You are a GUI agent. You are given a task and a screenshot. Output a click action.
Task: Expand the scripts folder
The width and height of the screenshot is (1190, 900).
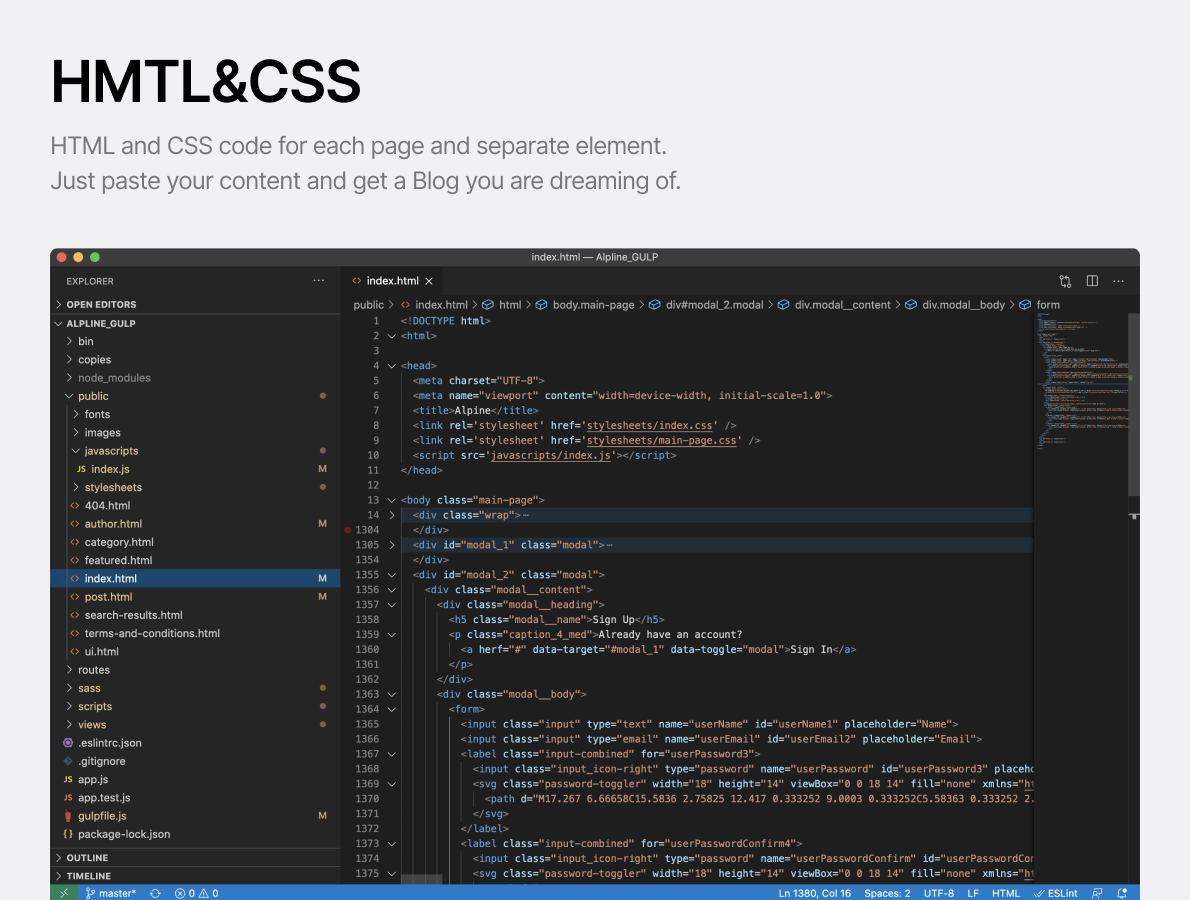(x=195, y=706)
